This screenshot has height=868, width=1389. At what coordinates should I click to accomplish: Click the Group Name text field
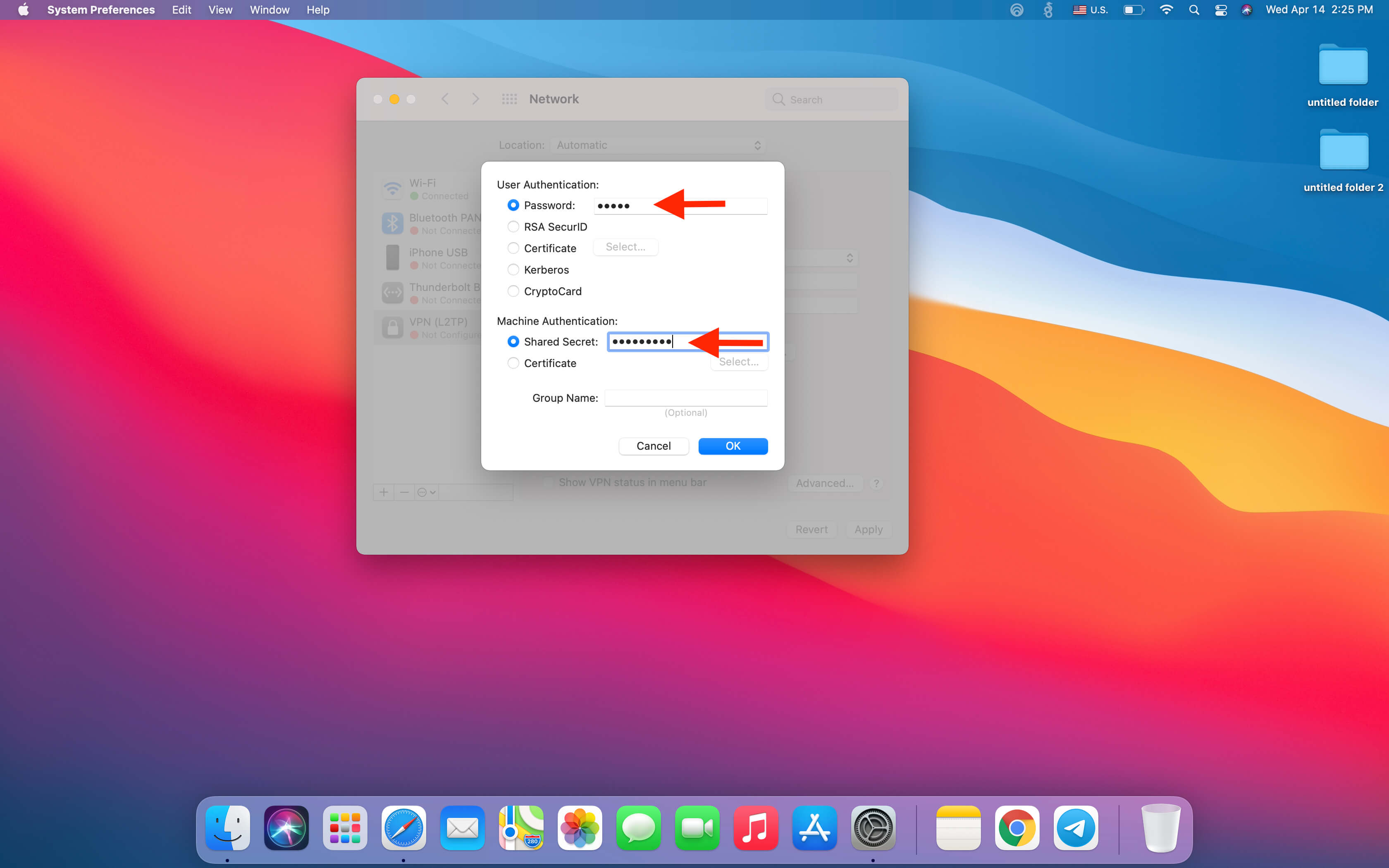click(685, 398)
